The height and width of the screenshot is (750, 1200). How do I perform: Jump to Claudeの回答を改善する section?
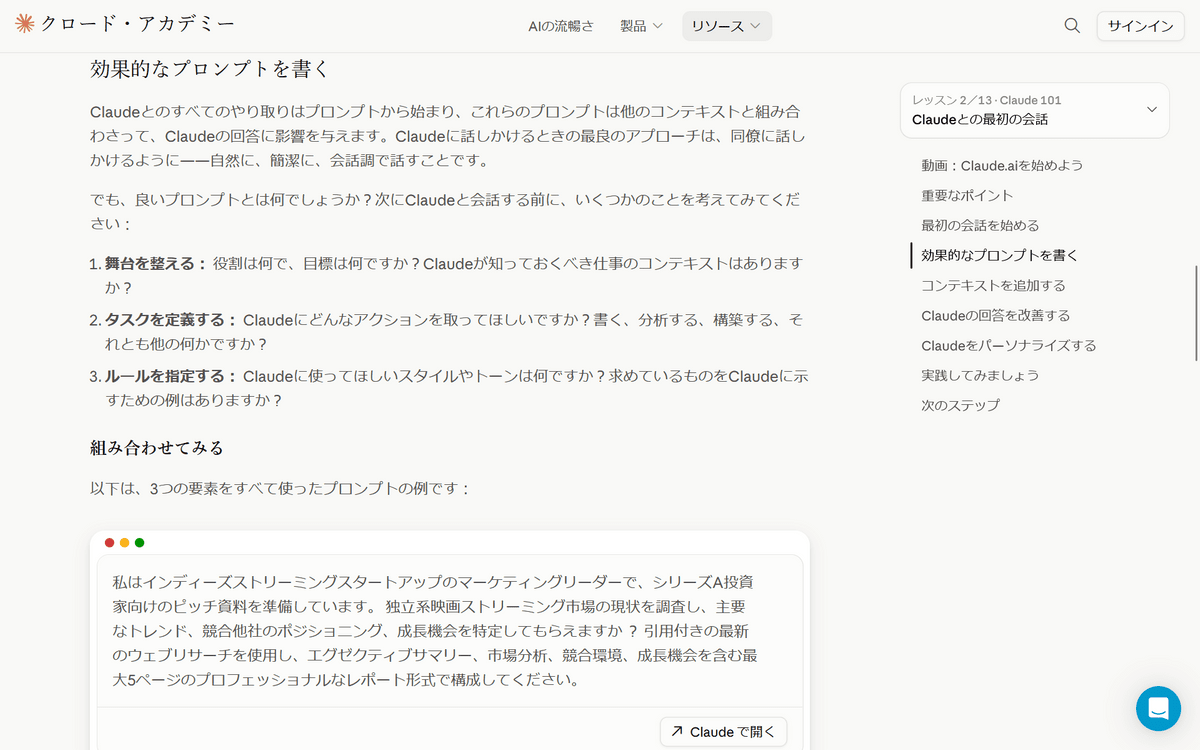point(996,315)
